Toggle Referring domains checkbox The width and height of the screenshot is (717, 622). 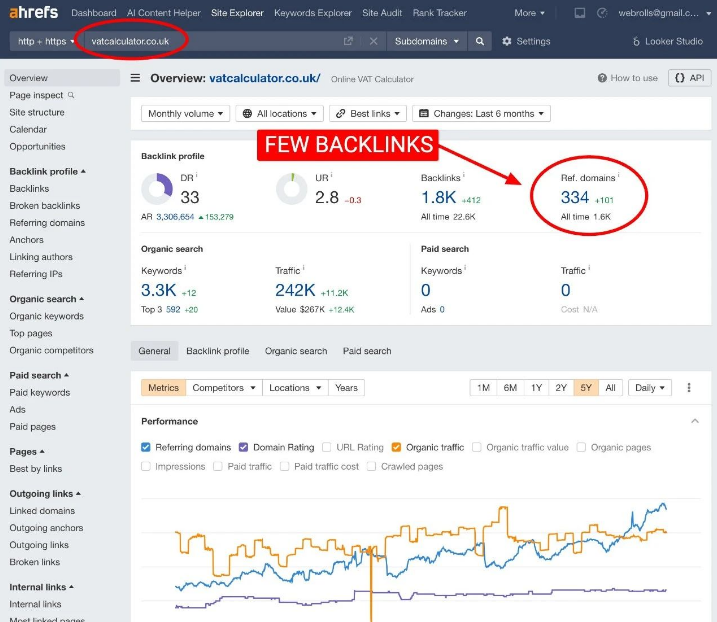click(145, 447)
